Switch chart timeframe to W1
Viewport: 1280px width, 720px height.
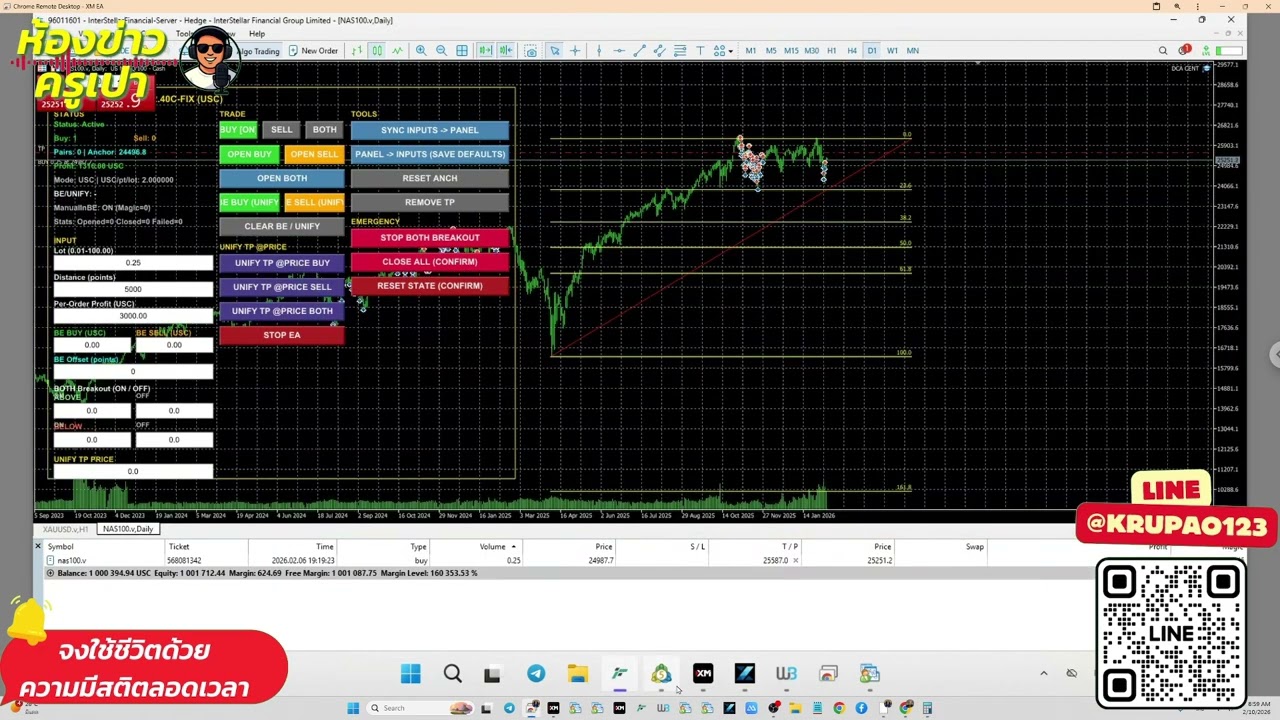[x=892, y=51]
